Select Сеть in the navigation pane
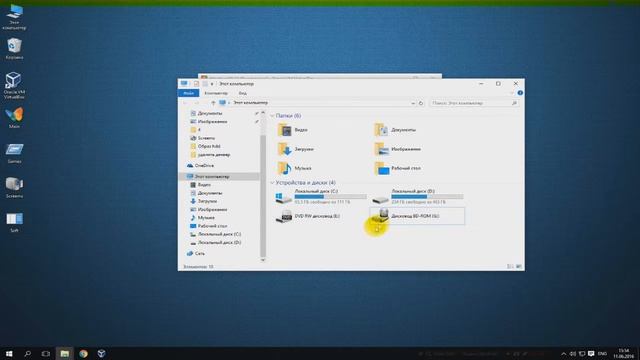Viewport: 640px width, 360px height. 196,253
